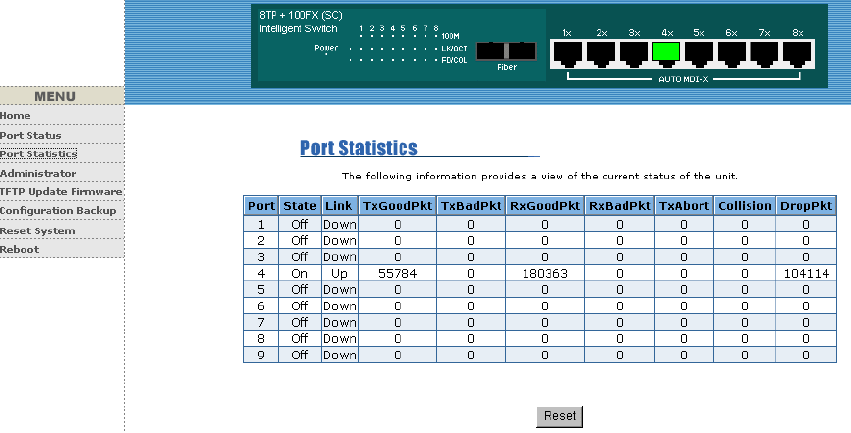The image size is (851, 433).
Task: Click the Off state cell in row 2
Action: (x=300, y=240)
